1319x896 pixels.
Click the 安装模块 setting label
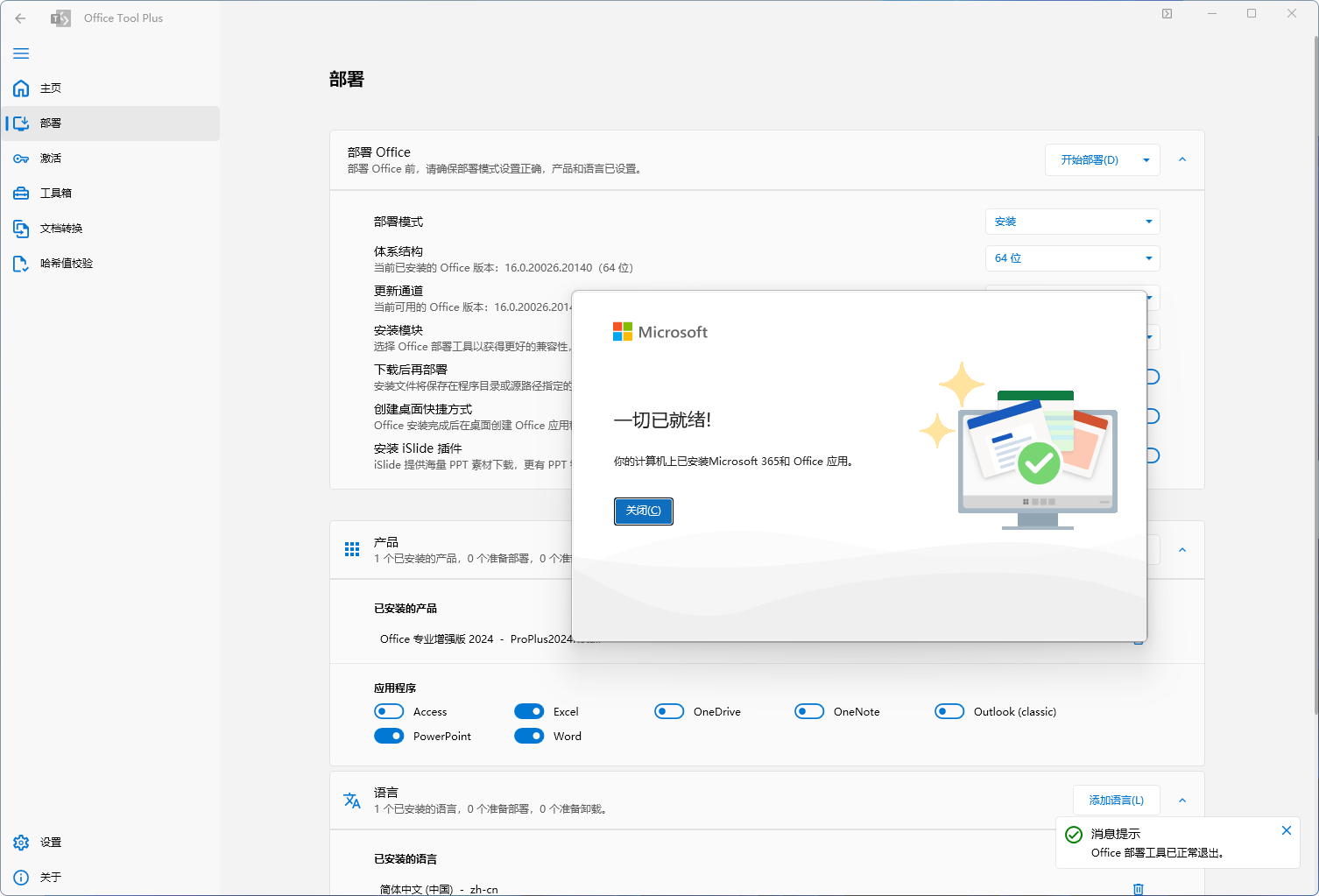399,330
